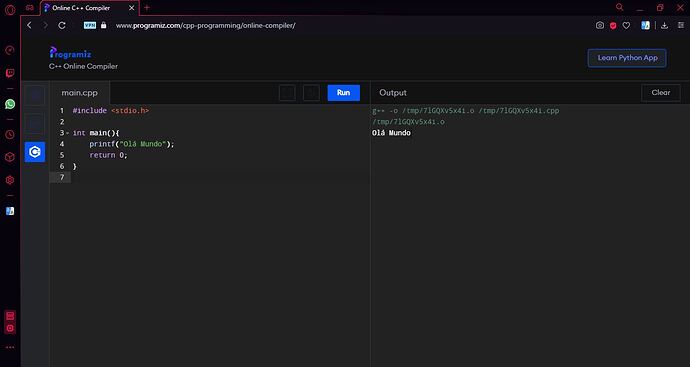
Task: Click the Programiz logo
Action: 70,53
